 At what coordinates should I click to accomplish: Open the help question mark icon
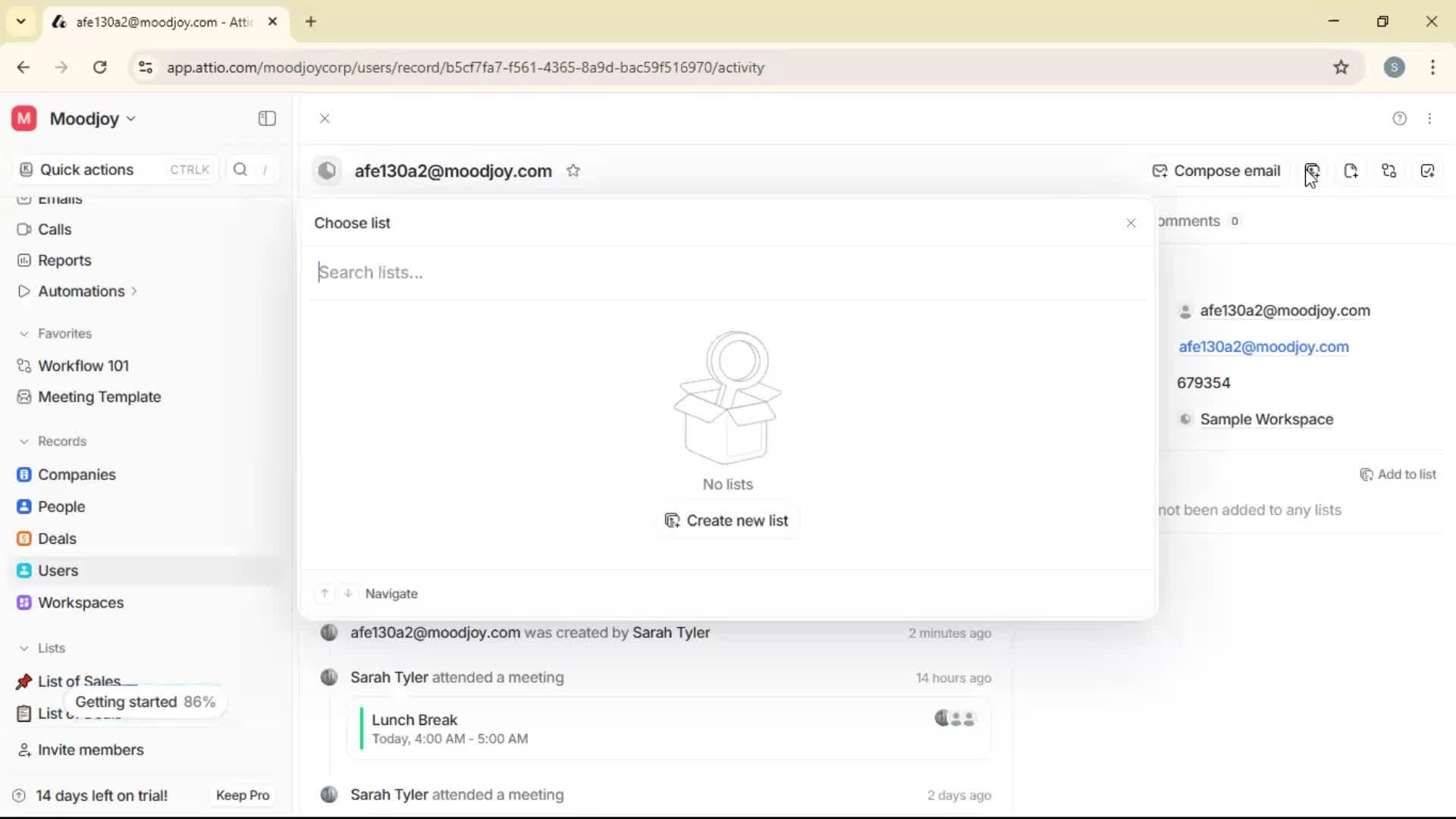point(1399,118)
